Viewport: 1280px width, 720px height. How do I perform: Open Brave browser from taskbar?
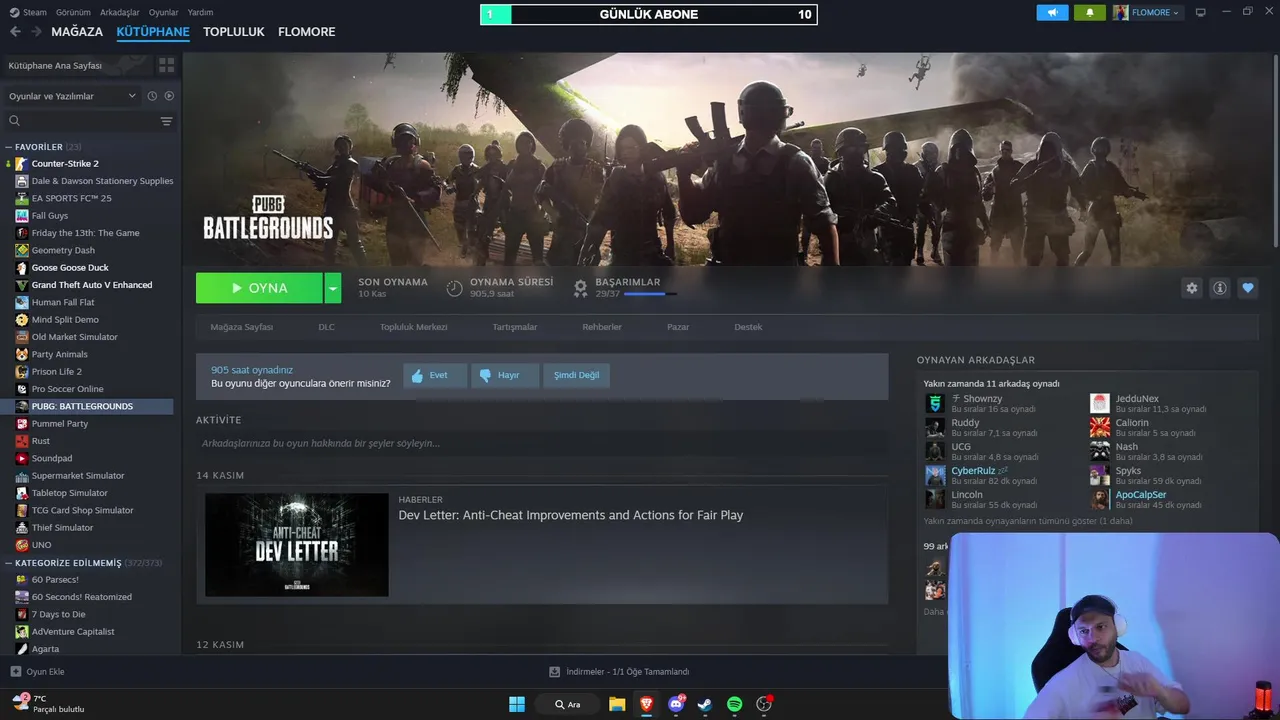click(646, 704)
